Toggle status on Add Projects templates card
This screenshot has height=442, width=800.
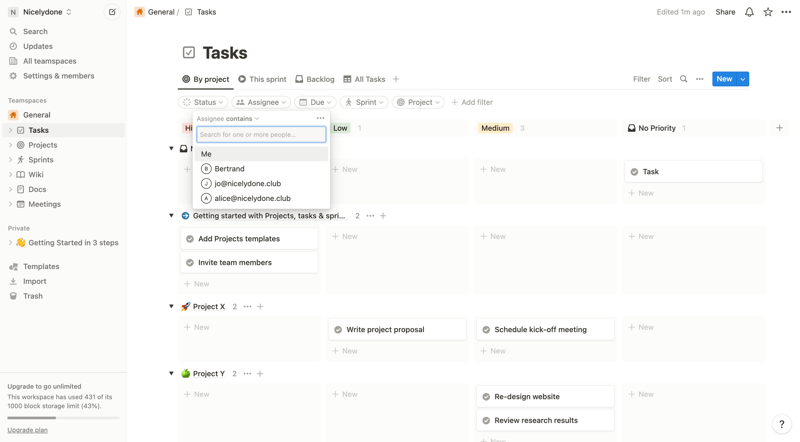point(190,239)
